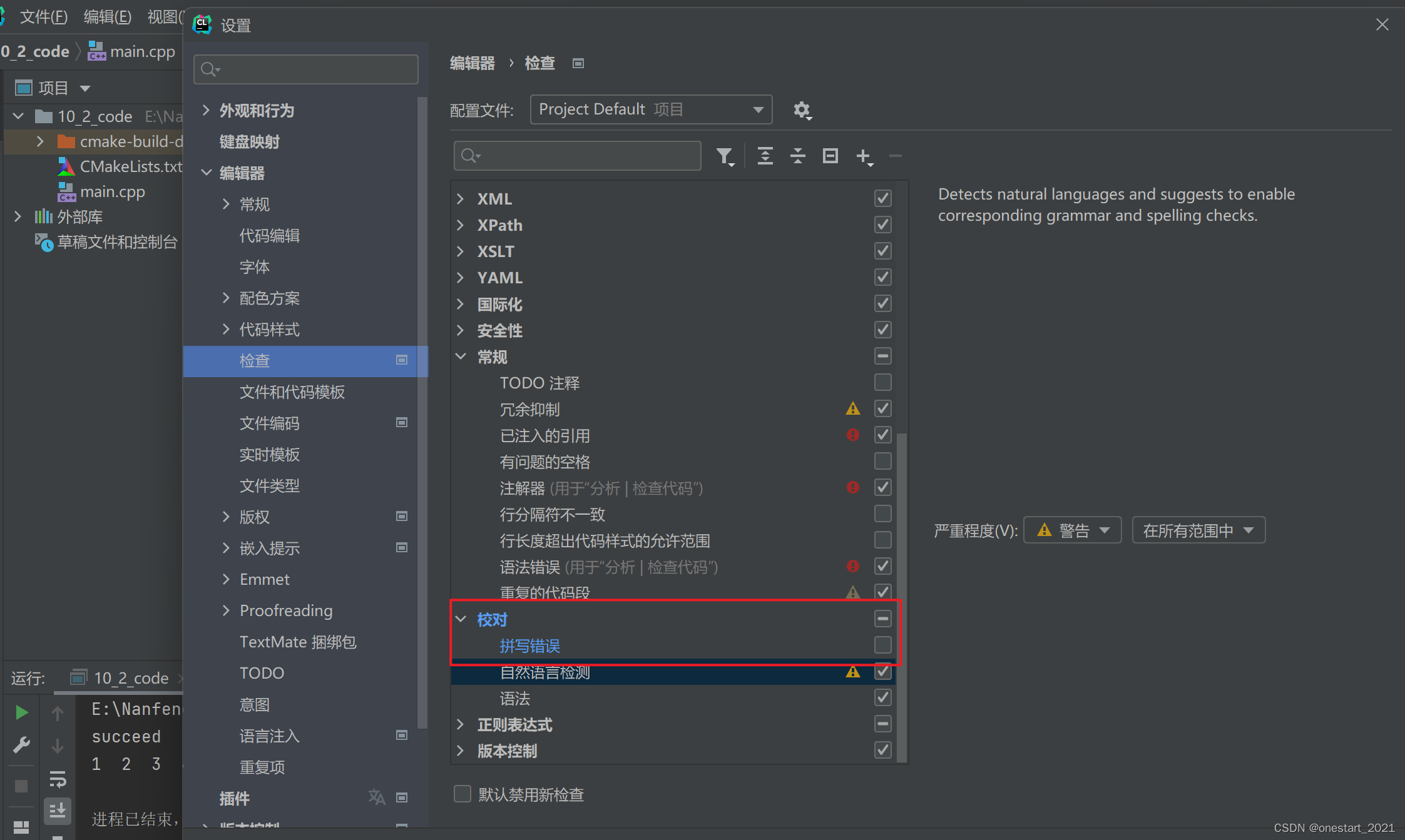Open the 警告 severity dropdown

[x=1072, y=530]
